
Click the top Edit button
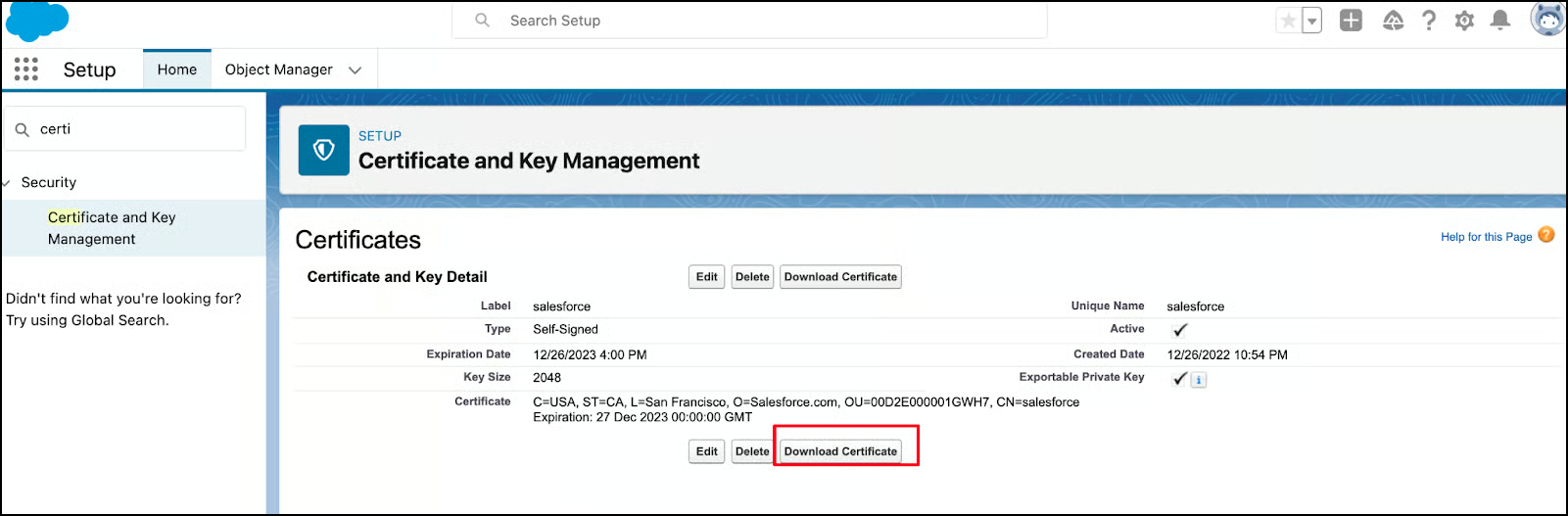click(707, 277)
